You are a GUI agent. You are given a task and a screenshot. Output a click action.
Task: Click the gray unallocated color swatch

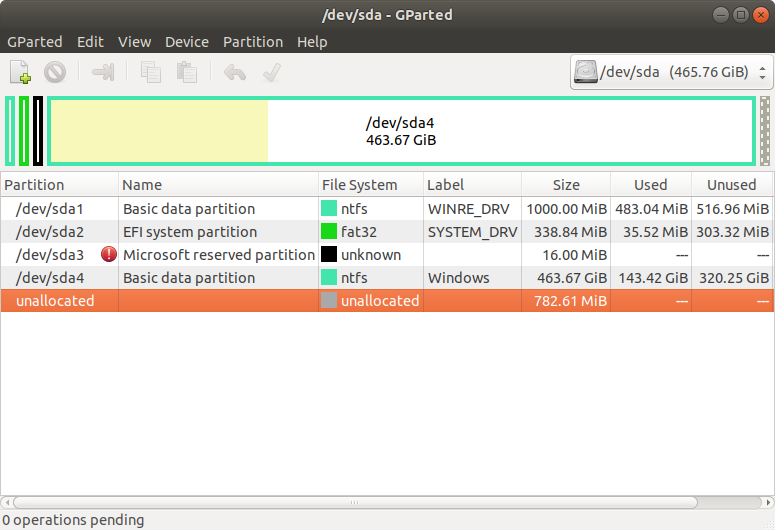click(329, 300)
